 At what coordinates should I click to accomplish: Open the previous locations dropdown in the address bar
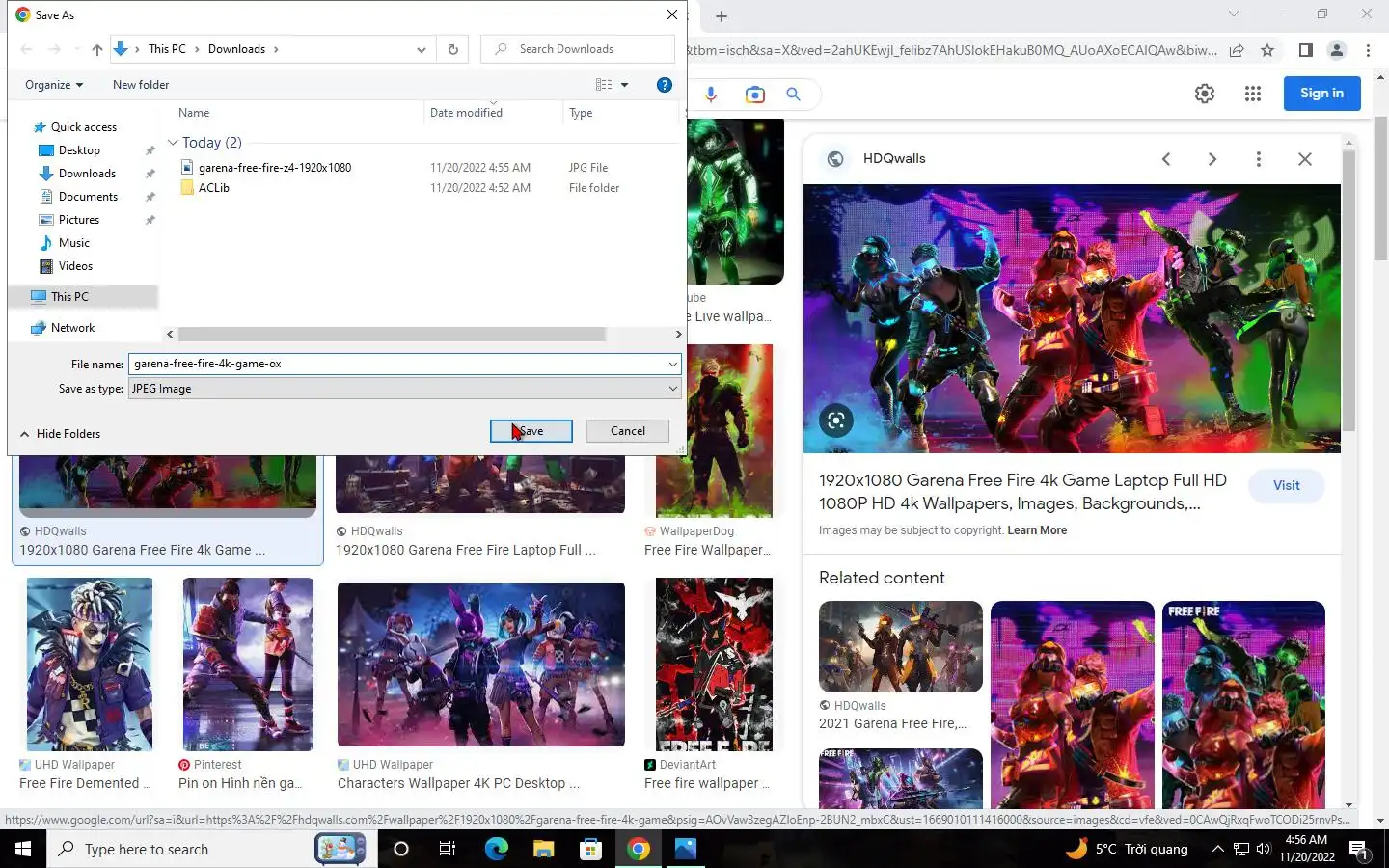tap(421, 49)
